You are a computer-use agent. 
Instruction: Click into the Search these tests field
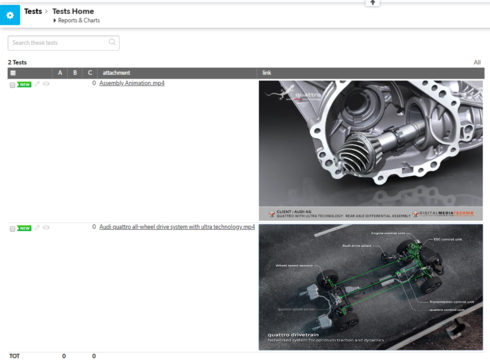click(x=64, y=43)
